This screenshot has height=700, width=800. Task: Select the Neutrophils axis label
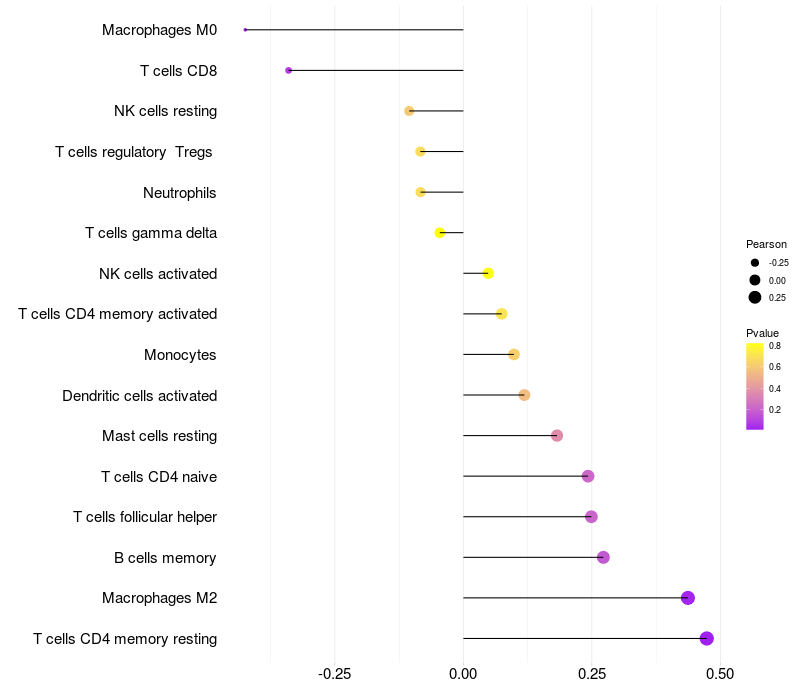180,192
